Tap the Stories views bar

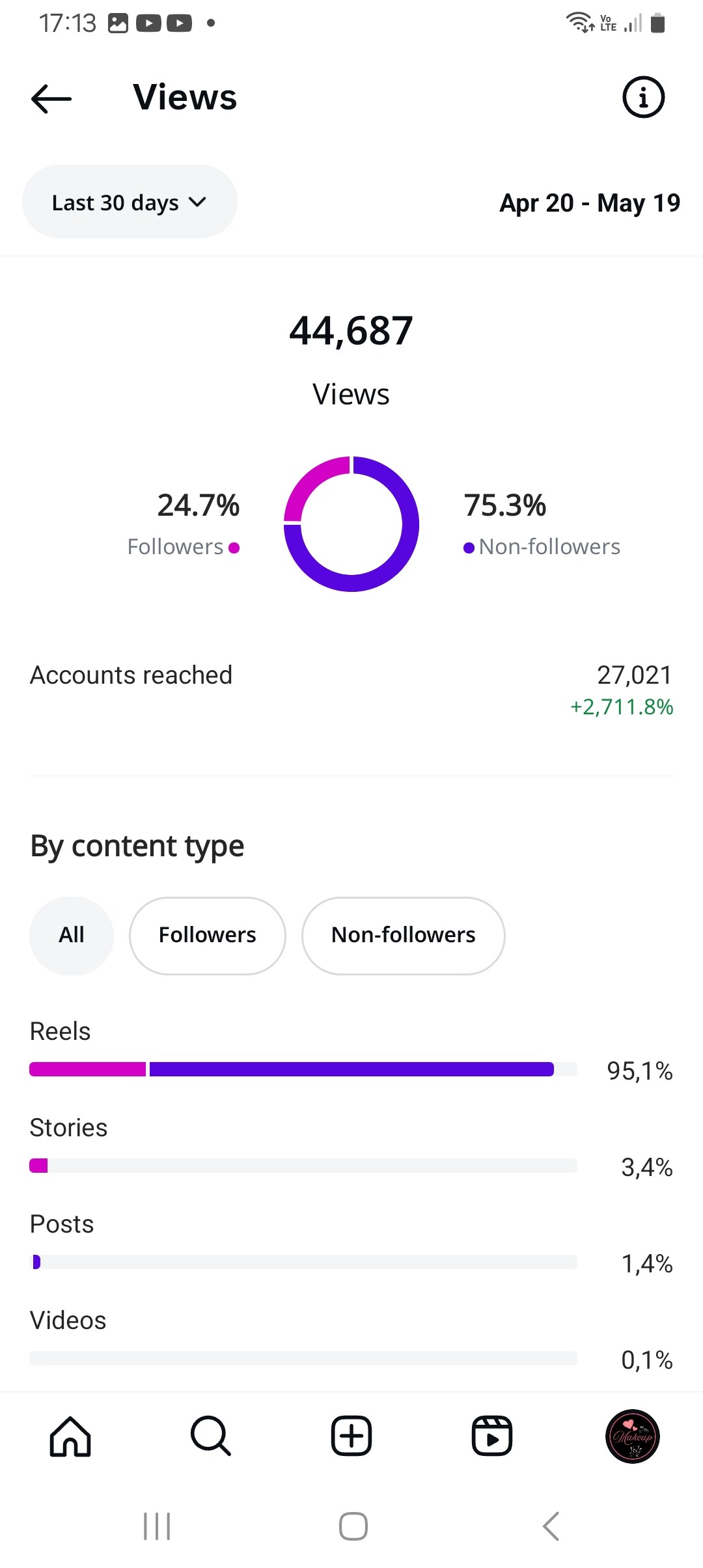pyautogui.click(x=303, y=1166)
